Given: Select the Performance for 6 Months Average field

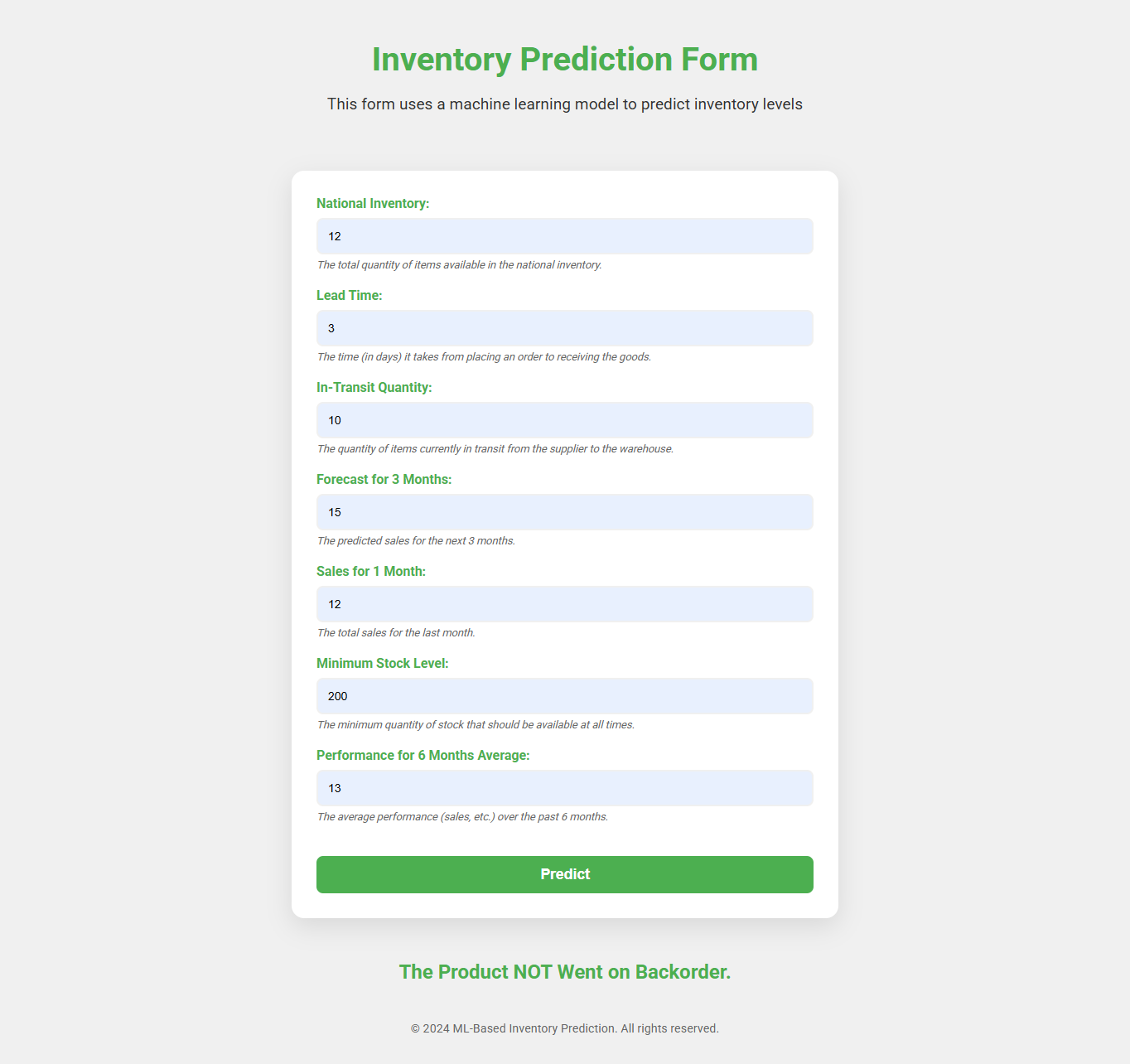Looking at the screenshot, I should click(x=564, y=788).
